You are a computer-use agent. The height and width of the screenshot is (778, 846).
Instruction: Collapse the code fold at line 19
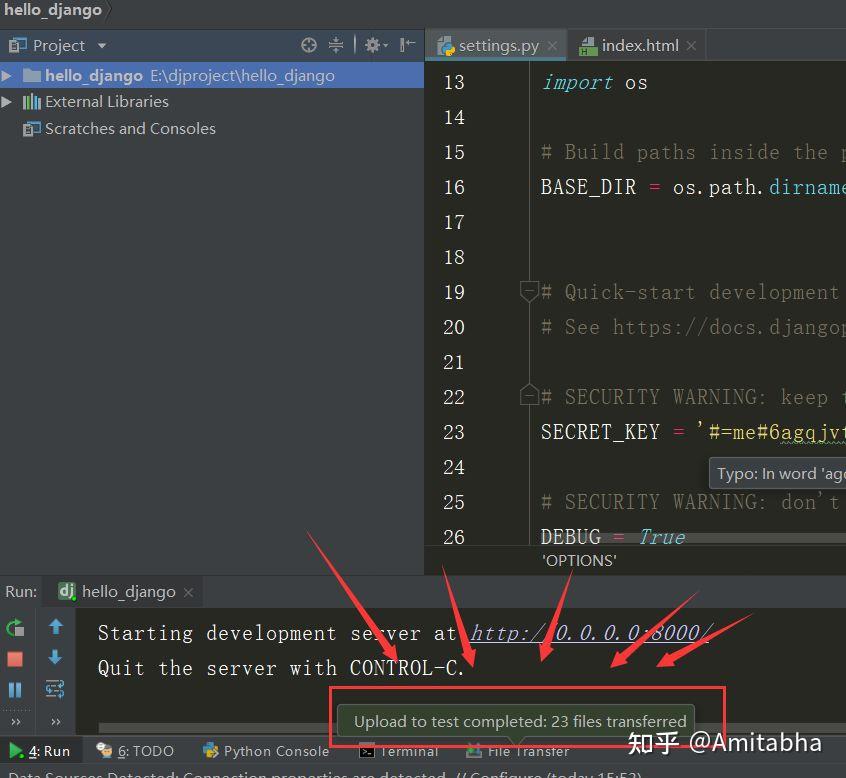529,291
